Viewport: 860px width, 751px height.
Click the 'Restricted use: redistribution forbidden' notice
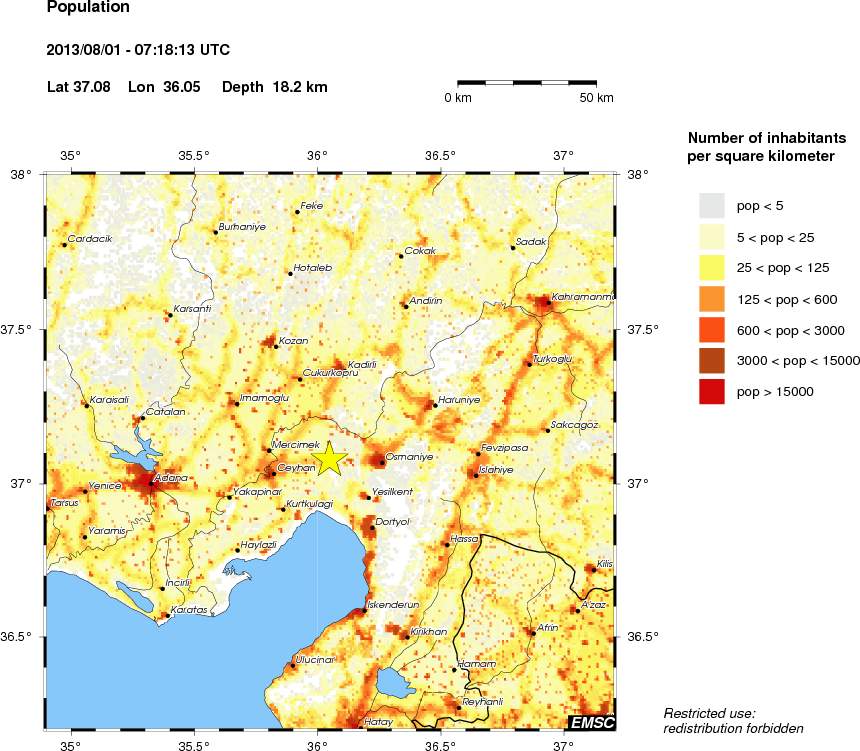tap(733, 721)
